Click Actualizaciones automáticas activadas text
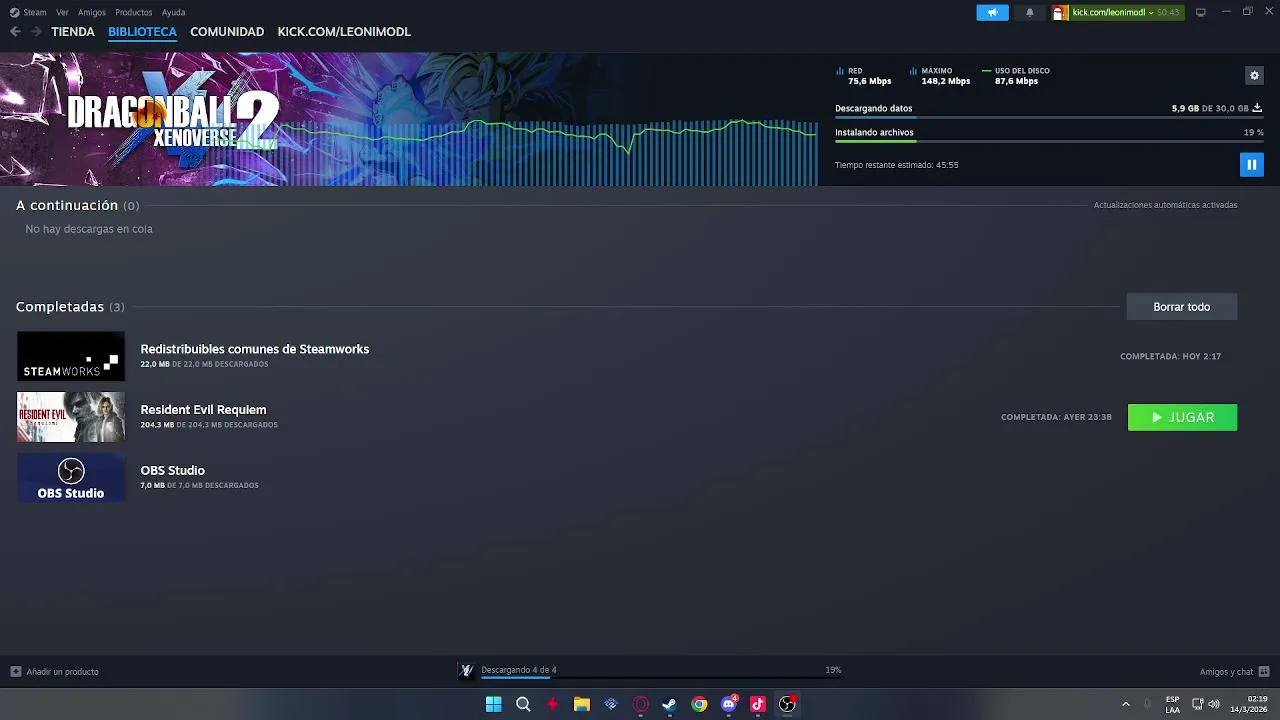Image resolution: width=1280 pixels, height=720 pixels. [x=1165, y=205]
